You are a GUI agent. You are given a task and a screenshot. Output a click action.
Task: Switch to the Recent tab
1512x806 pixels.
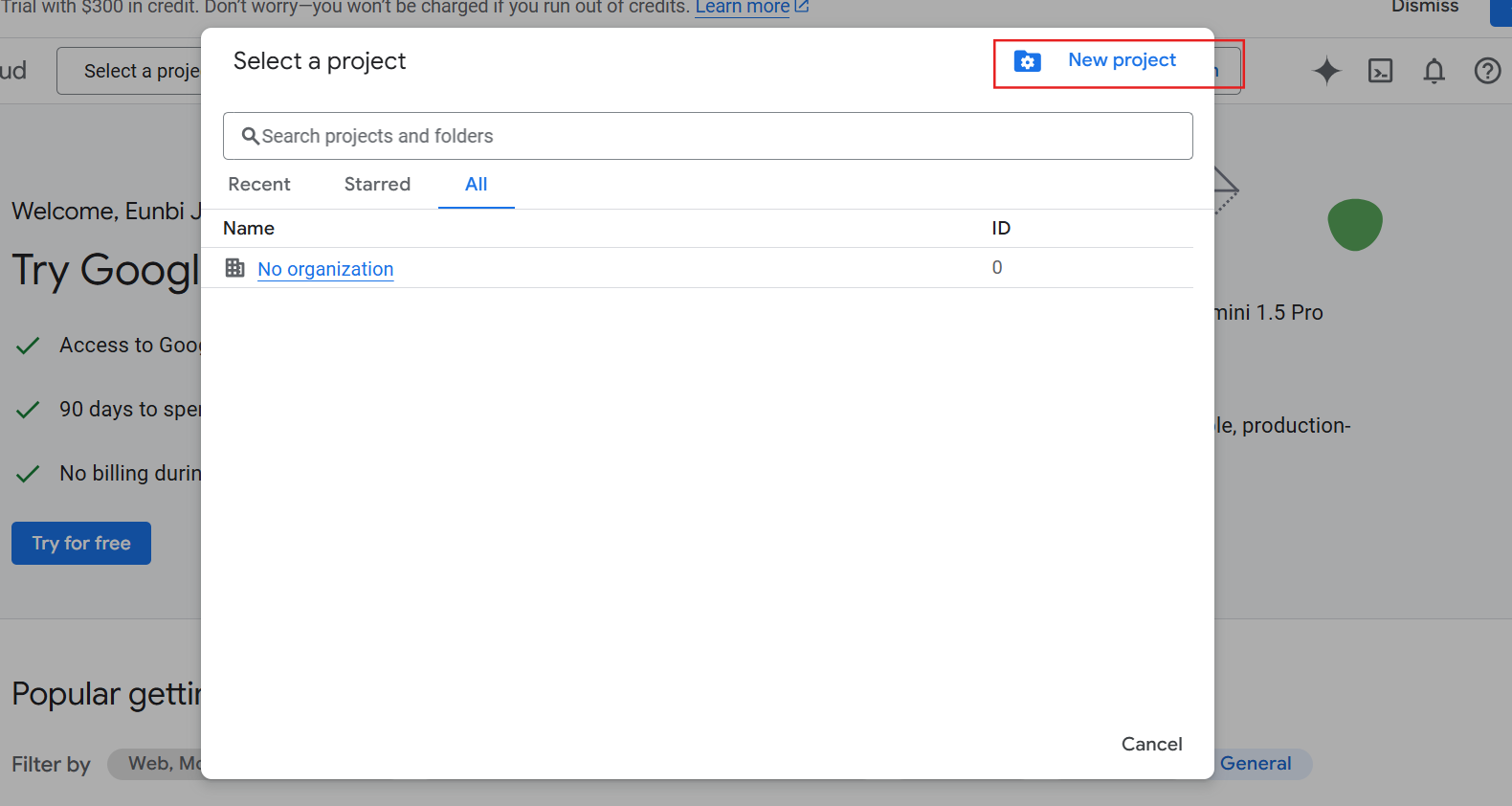coord(259,185)
